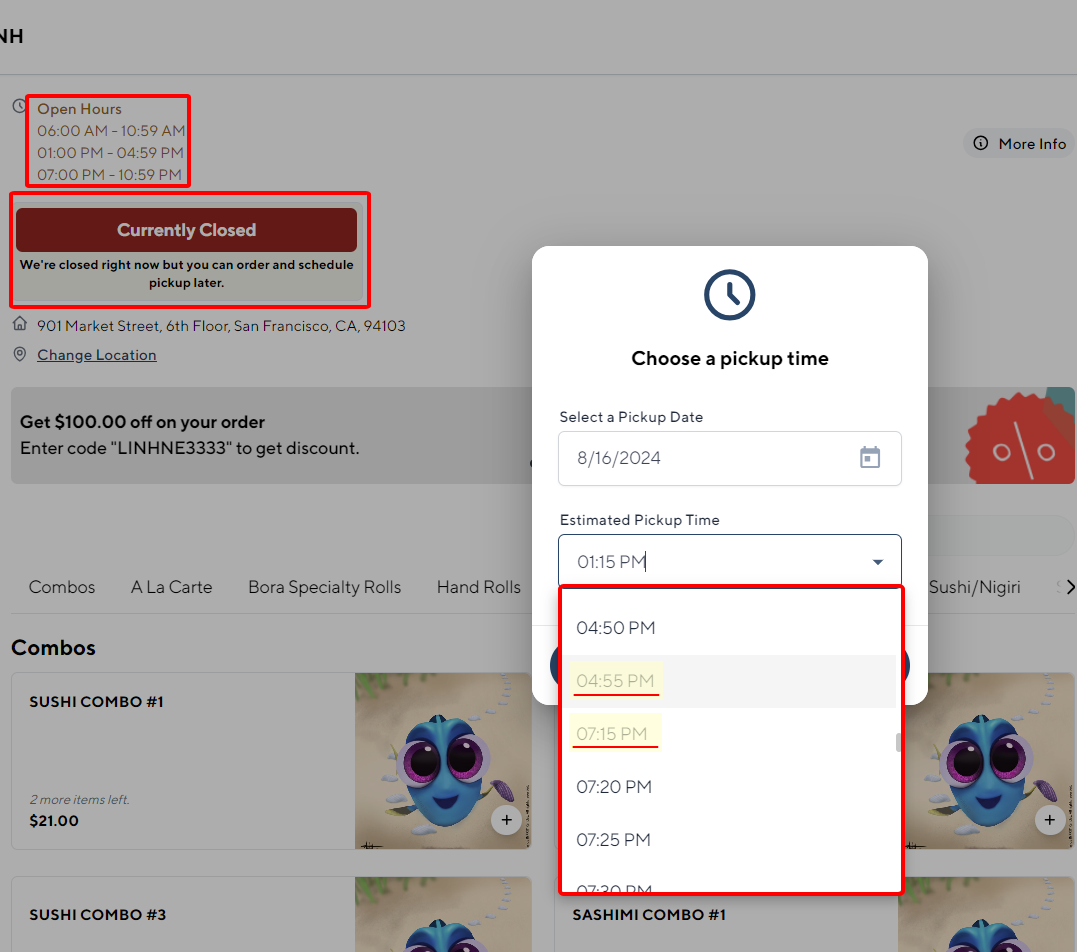Image resolution: width=1077 pixels, height=952 pixels.
Task: Click the Currently Closed button
Action: click(x=187, y=229)
